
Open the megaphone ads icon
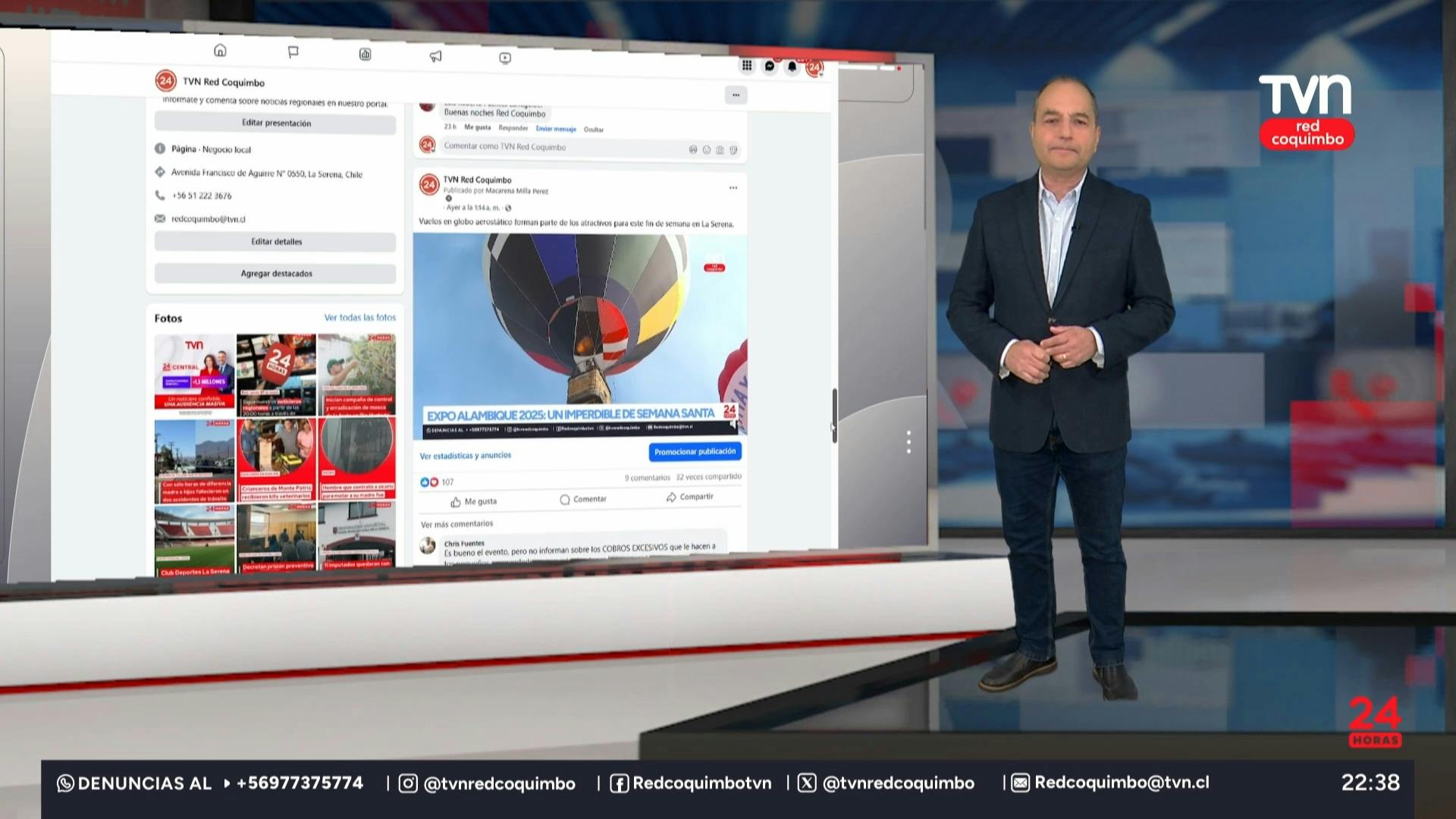click(x=435, y=56)
